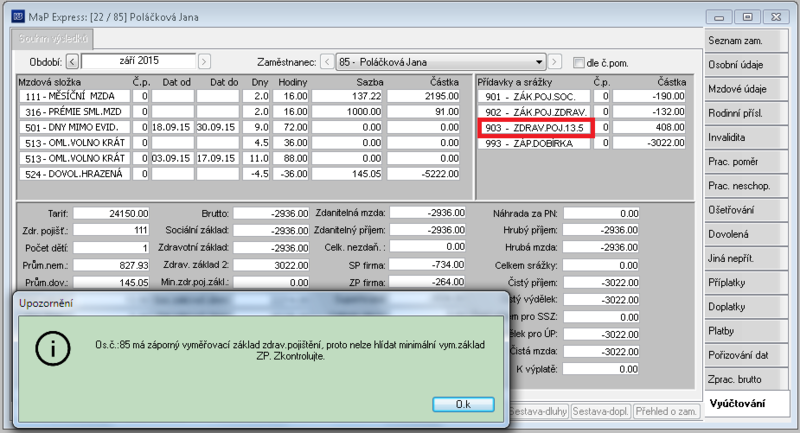The image size is (800, 433).
Task: Click the info icon in the Upozornění dialog
Action: [53, 348]
